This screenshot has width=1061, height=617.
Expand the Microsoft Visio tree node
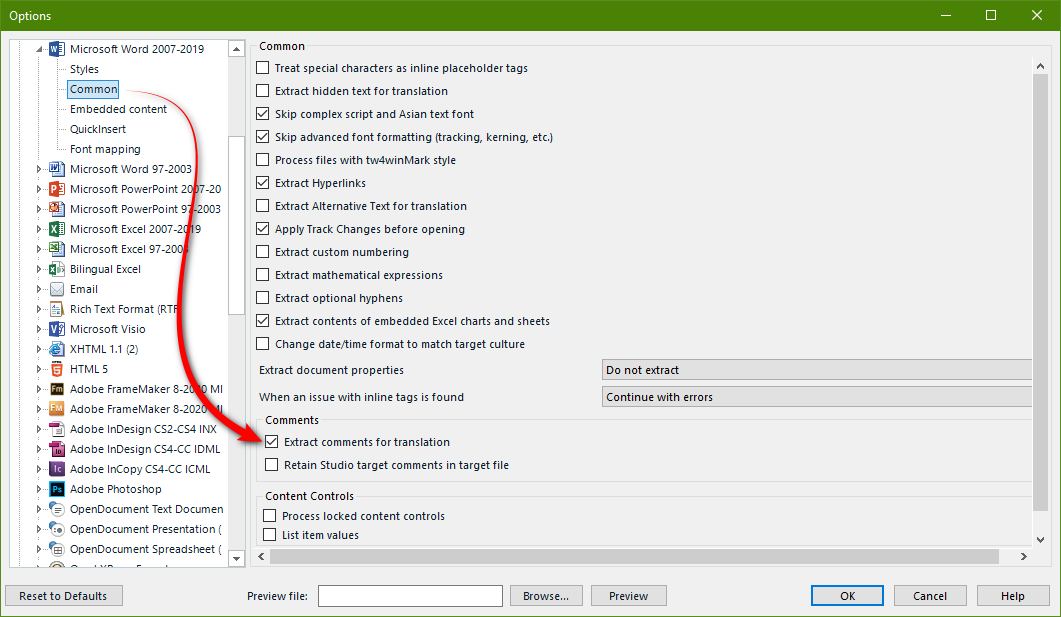pos(39,329)
